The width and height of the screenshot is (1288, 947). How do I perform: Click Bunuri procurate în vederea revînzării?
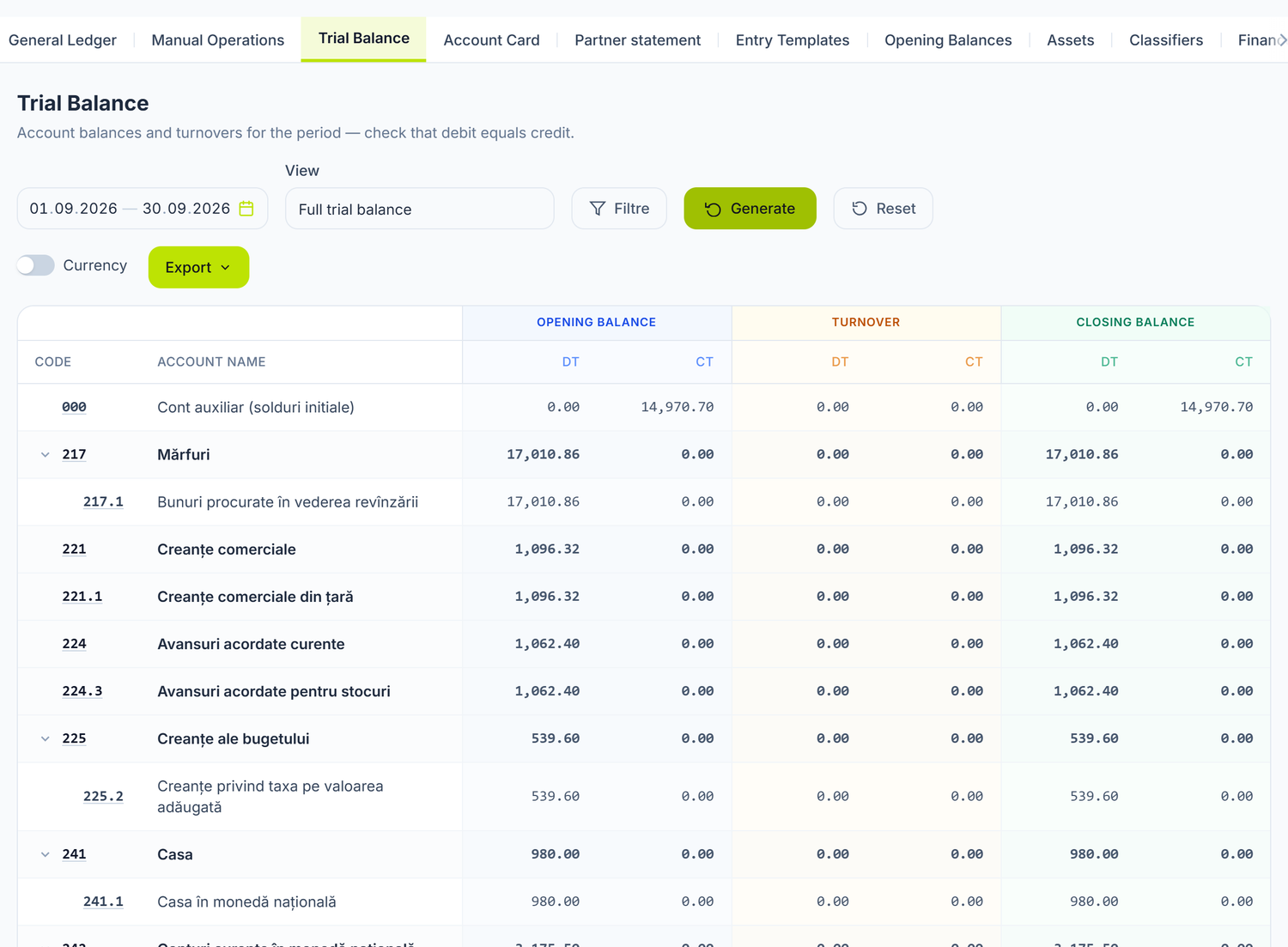(288, 502)
